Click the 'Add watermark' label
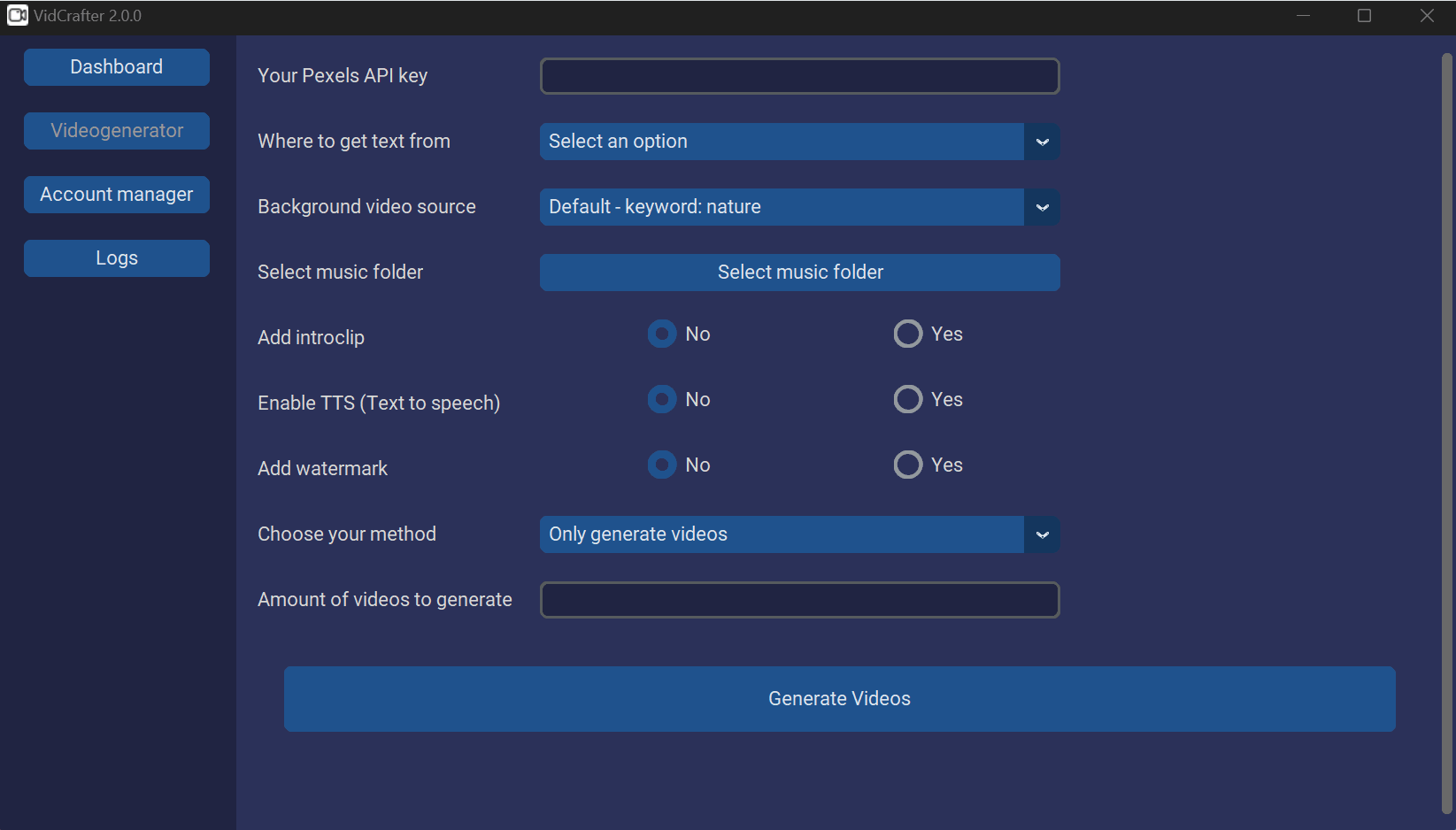The image size is (1456, 830). [x=322, y=469]
